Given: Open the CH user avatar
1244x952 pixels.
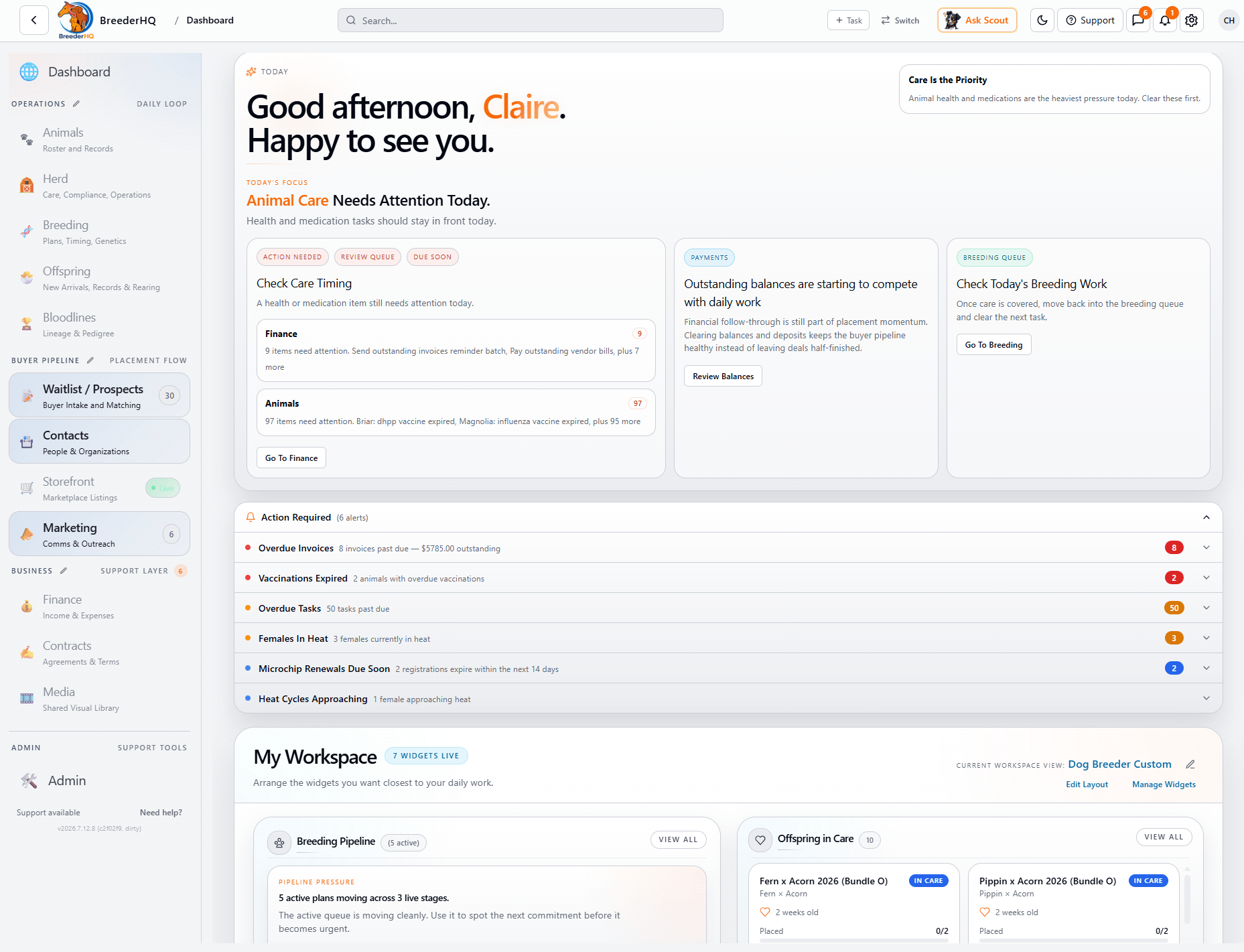Looking at the screenshot, I should (1229, 20).
